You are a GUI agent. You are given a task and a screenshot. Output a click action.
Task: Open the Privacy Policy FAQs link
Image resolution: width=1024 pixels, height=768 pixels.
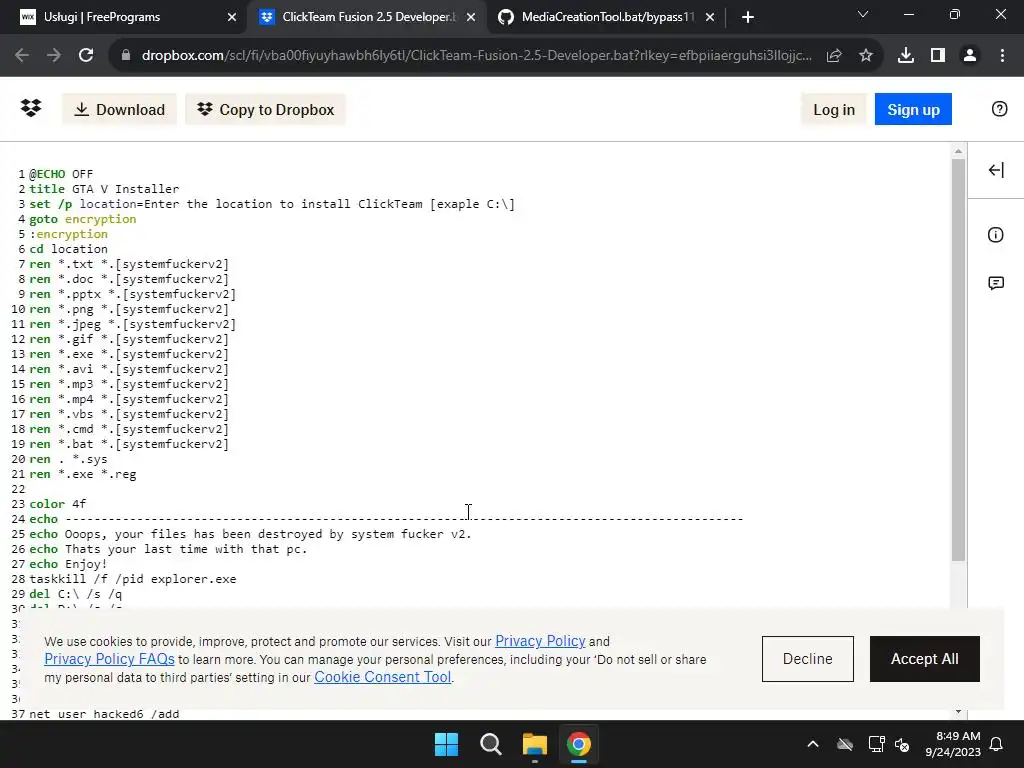click(x=109, y=659)
